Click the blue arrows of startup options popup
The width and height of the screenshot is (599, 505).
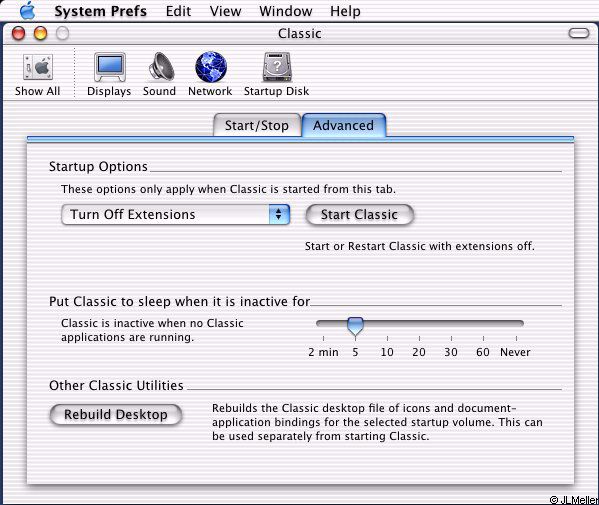[x=279, y=214]
